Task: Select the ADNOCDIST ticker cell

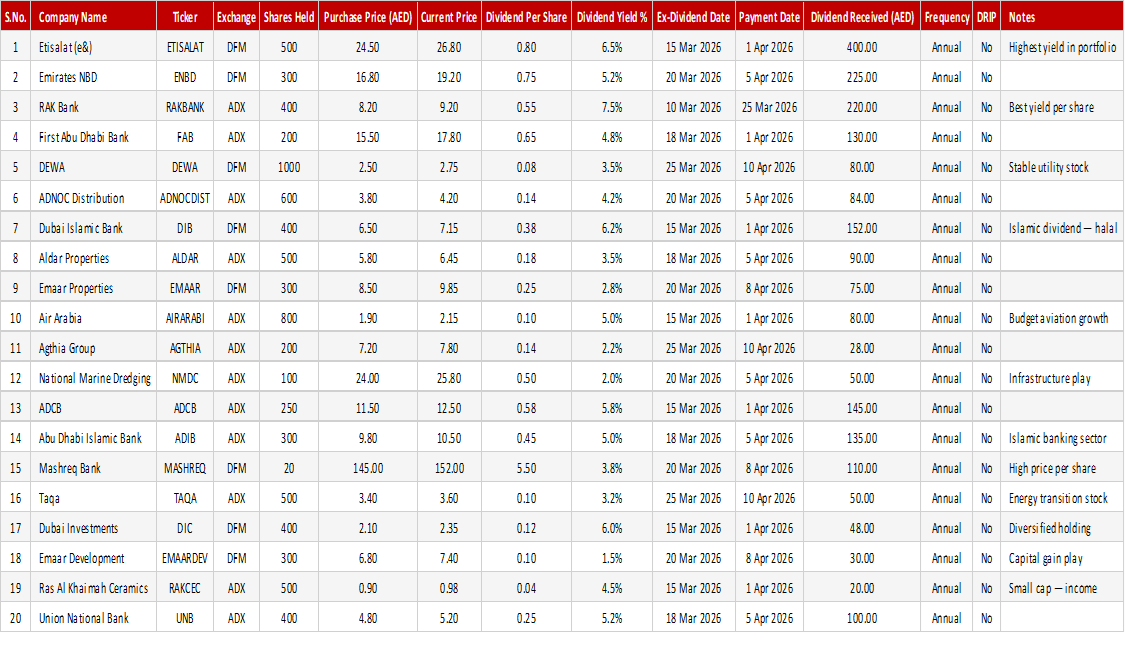Action: tap(184, 198)
